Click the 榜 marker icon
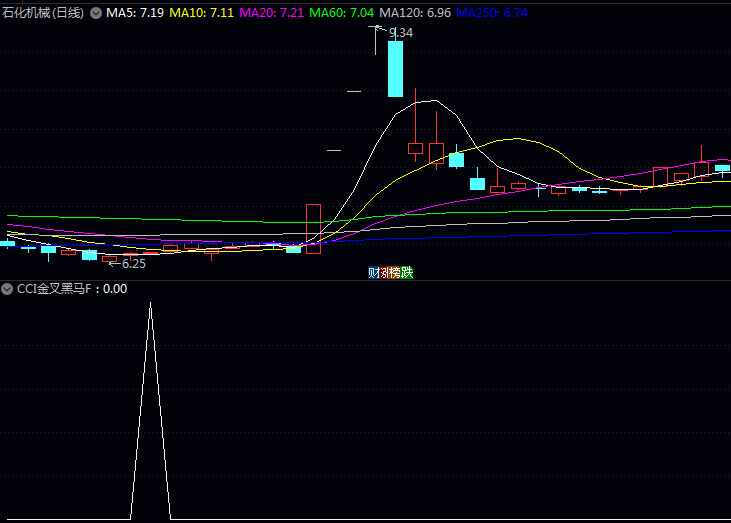The width and height of the screenshot is (731, 523). [396, 272]
